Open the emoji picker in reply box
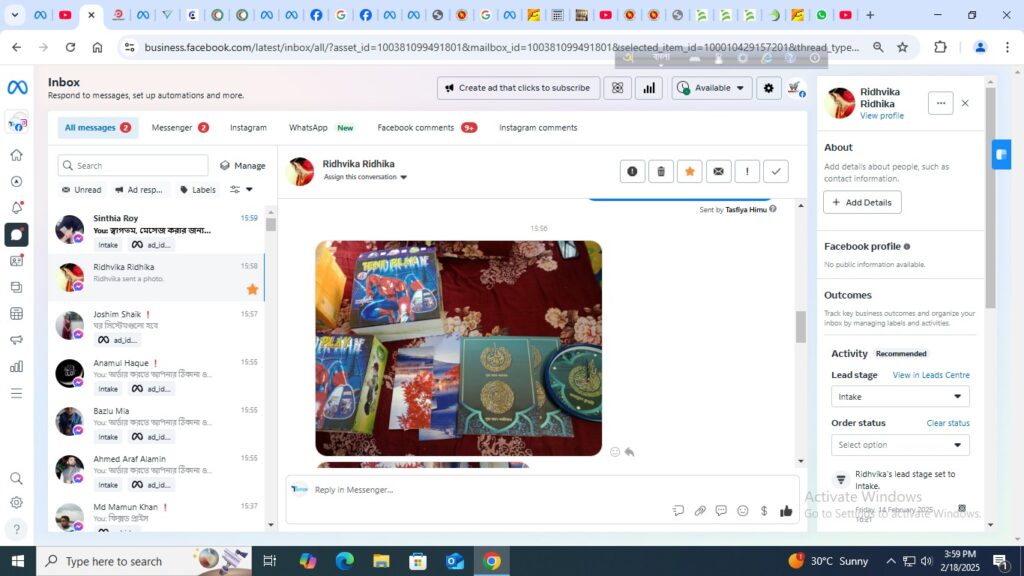This screenshot has width=1024, height=576. (x=743, y=511)
